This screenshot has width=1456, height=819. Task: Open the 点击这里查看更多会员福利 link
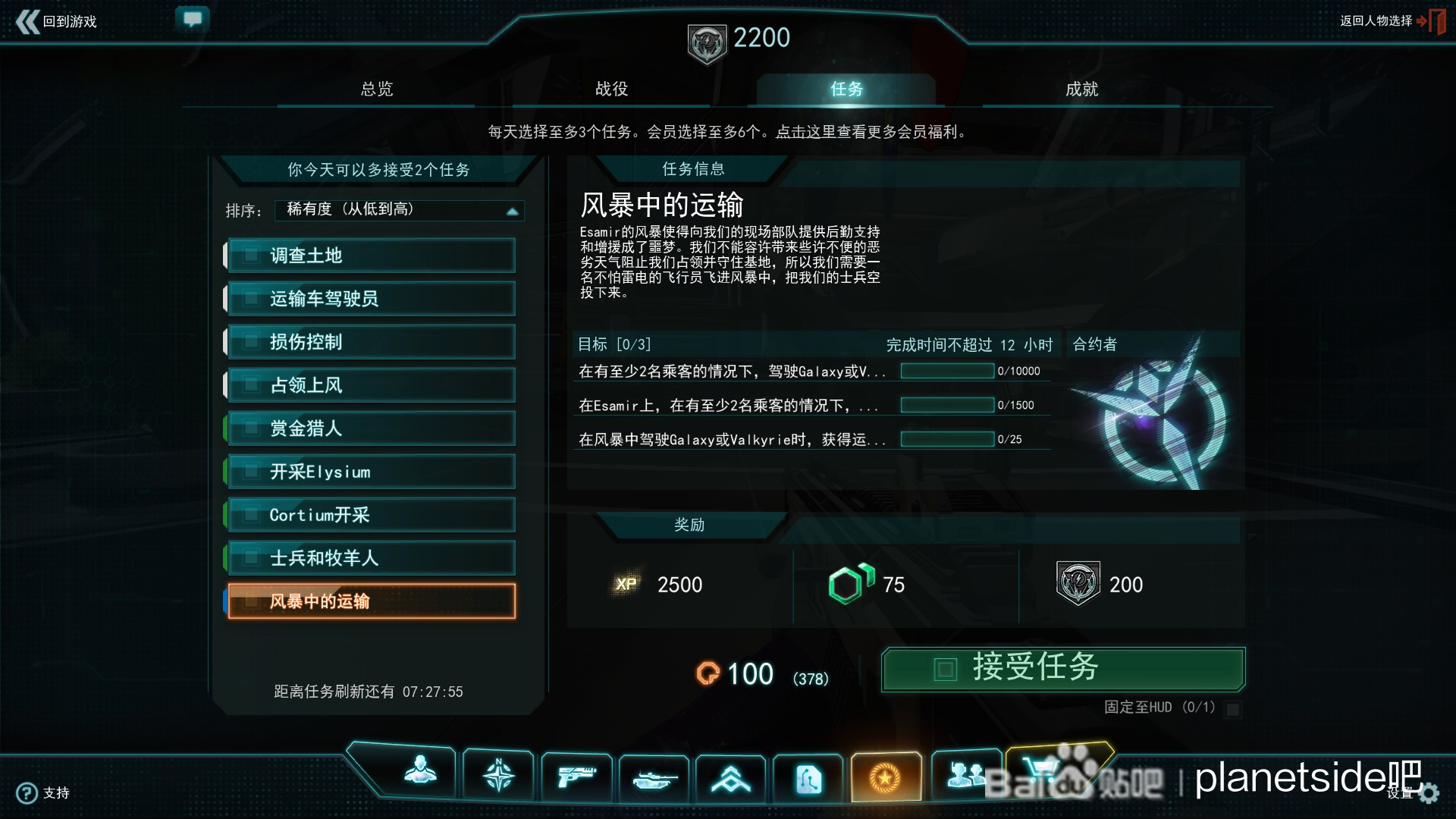[x=867, y=132]
